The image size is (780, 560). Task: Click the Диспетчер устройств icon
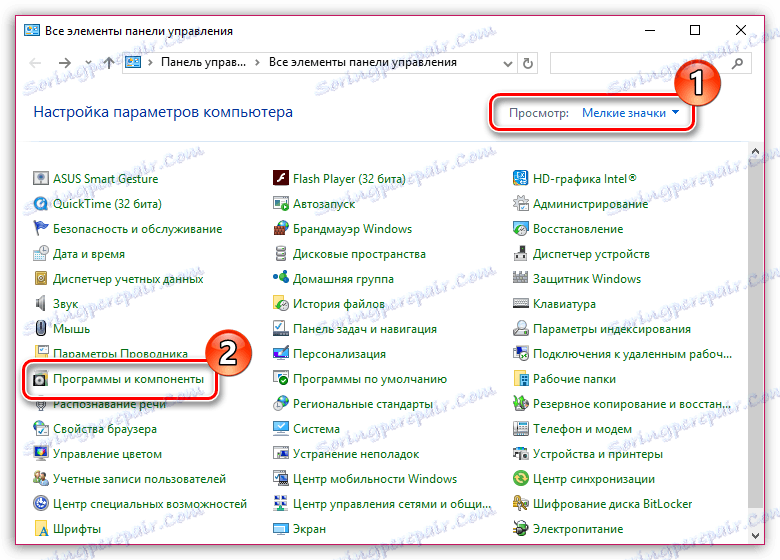(520, 254)
